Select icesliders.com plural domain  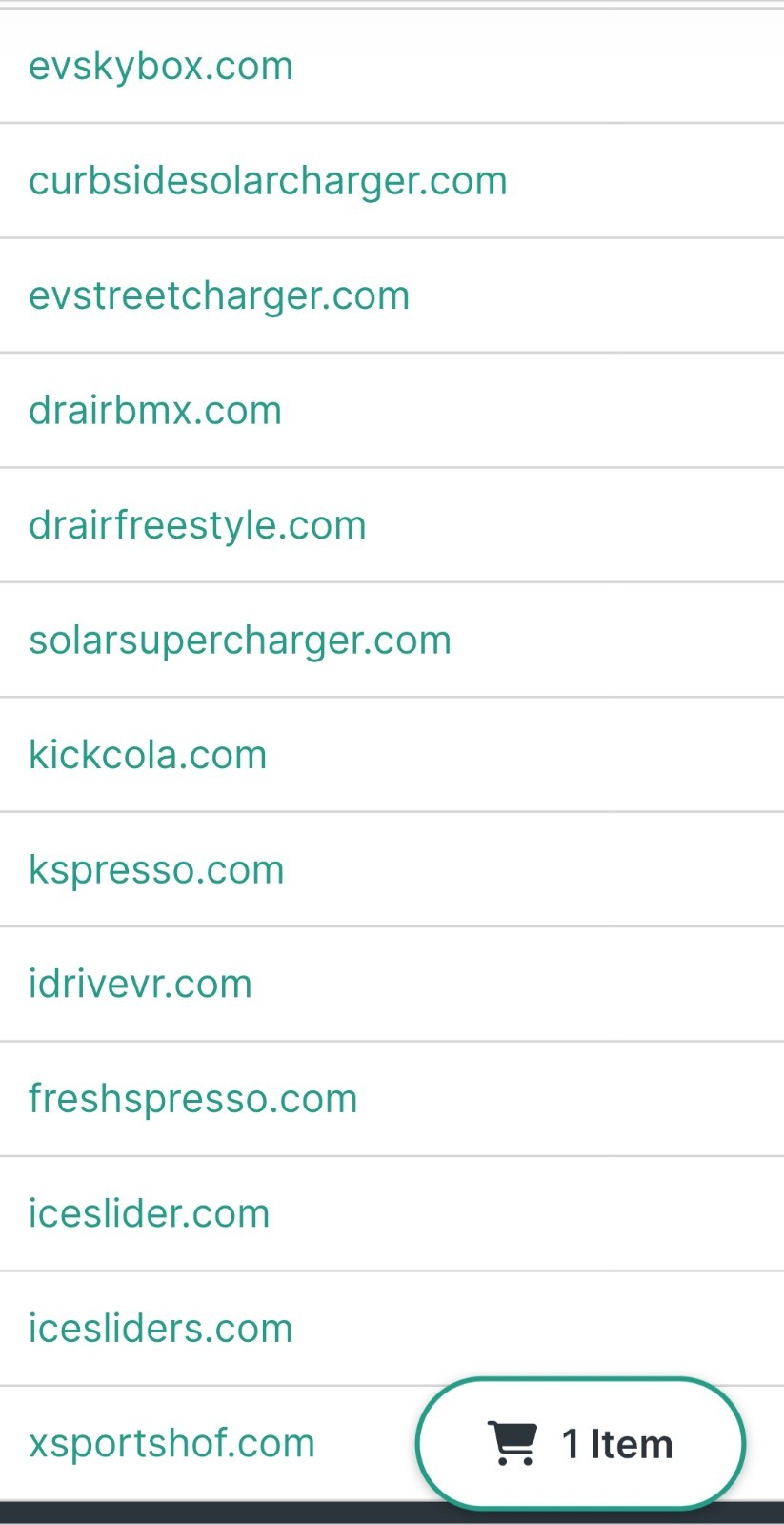tap(161, 1328)
